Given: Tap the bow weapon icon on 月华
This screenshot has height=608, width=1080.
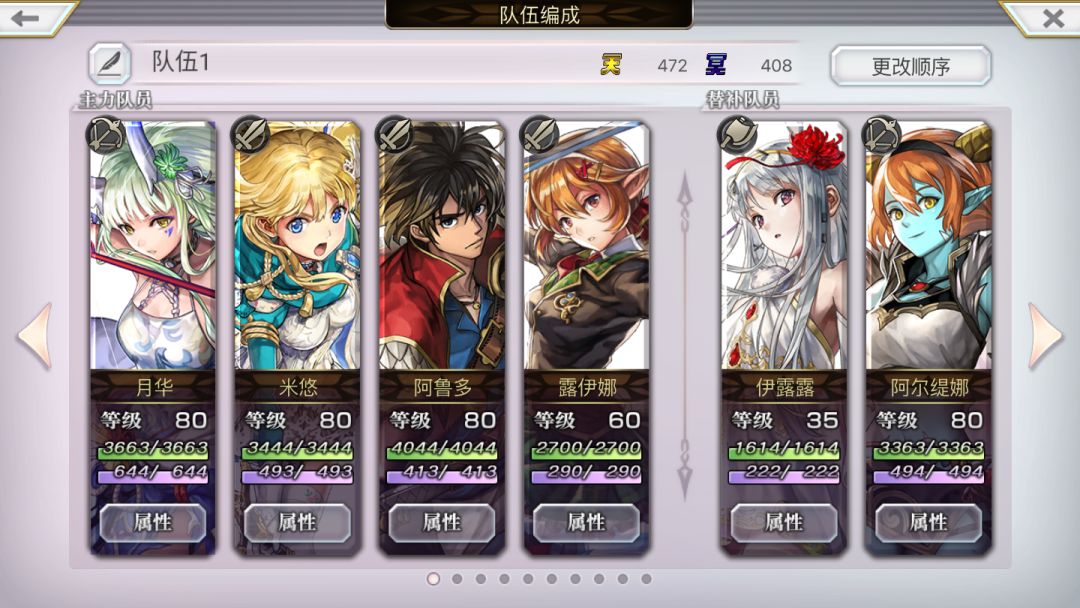Looking at the screenshot, I should tap(105, 134).
